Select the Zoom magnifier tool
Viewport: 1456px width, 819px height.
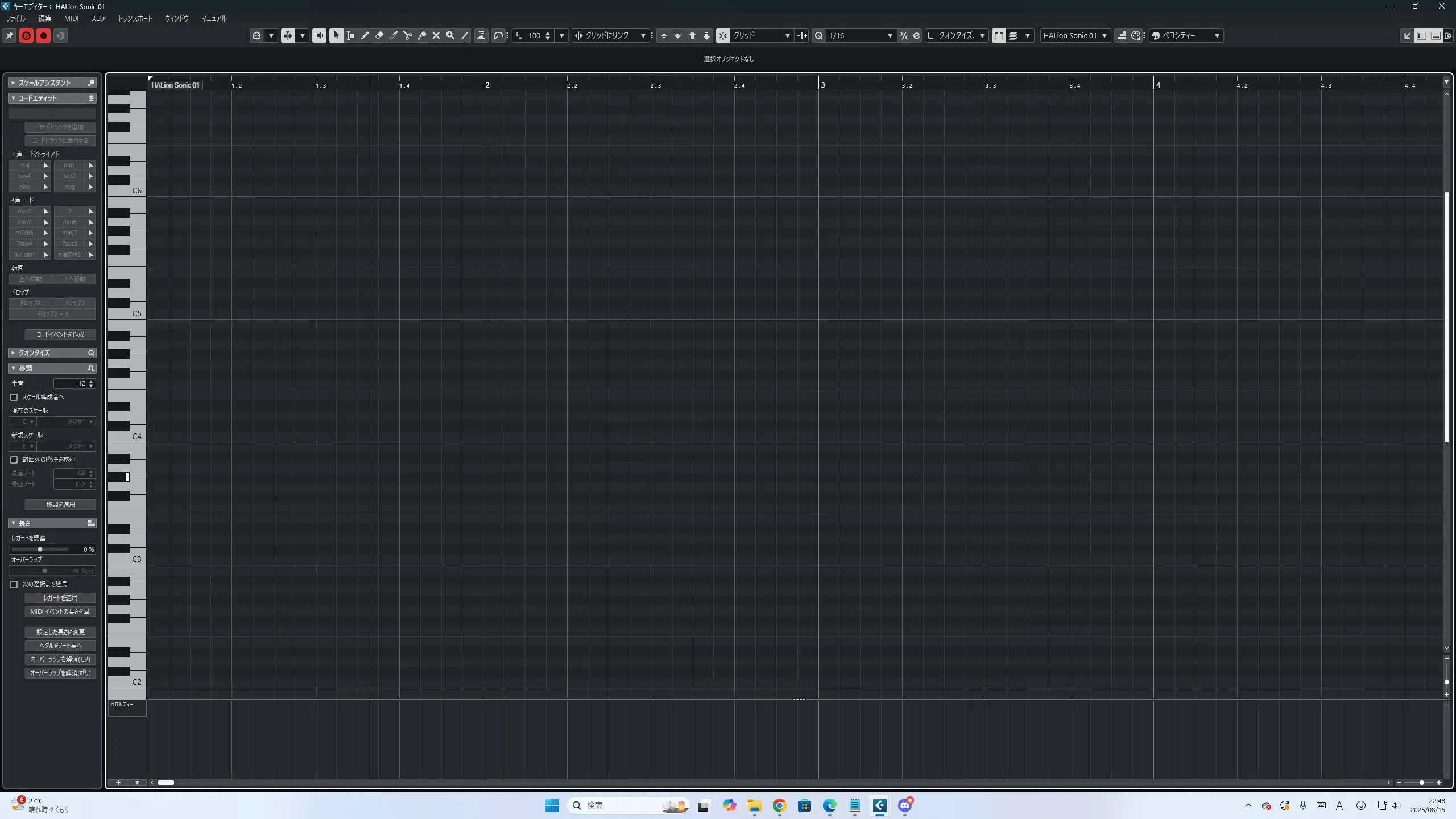click(450, 35)
